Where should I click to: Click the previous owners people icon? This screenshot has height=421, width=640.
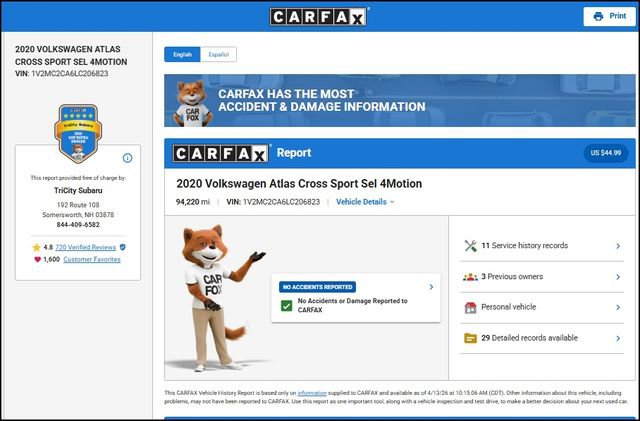pos(470,276)
